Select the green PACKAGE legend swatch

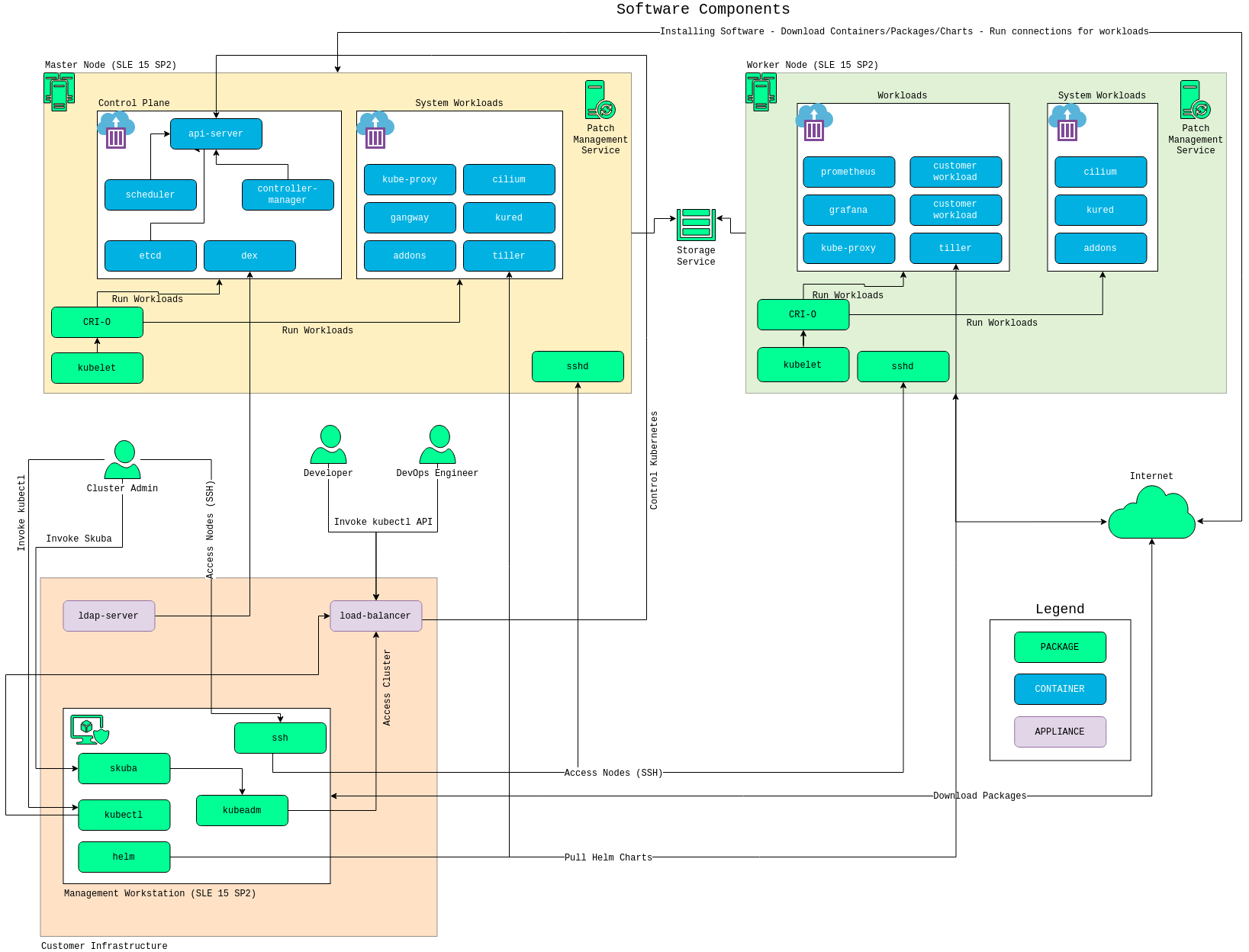click(x=1060, y=648)
